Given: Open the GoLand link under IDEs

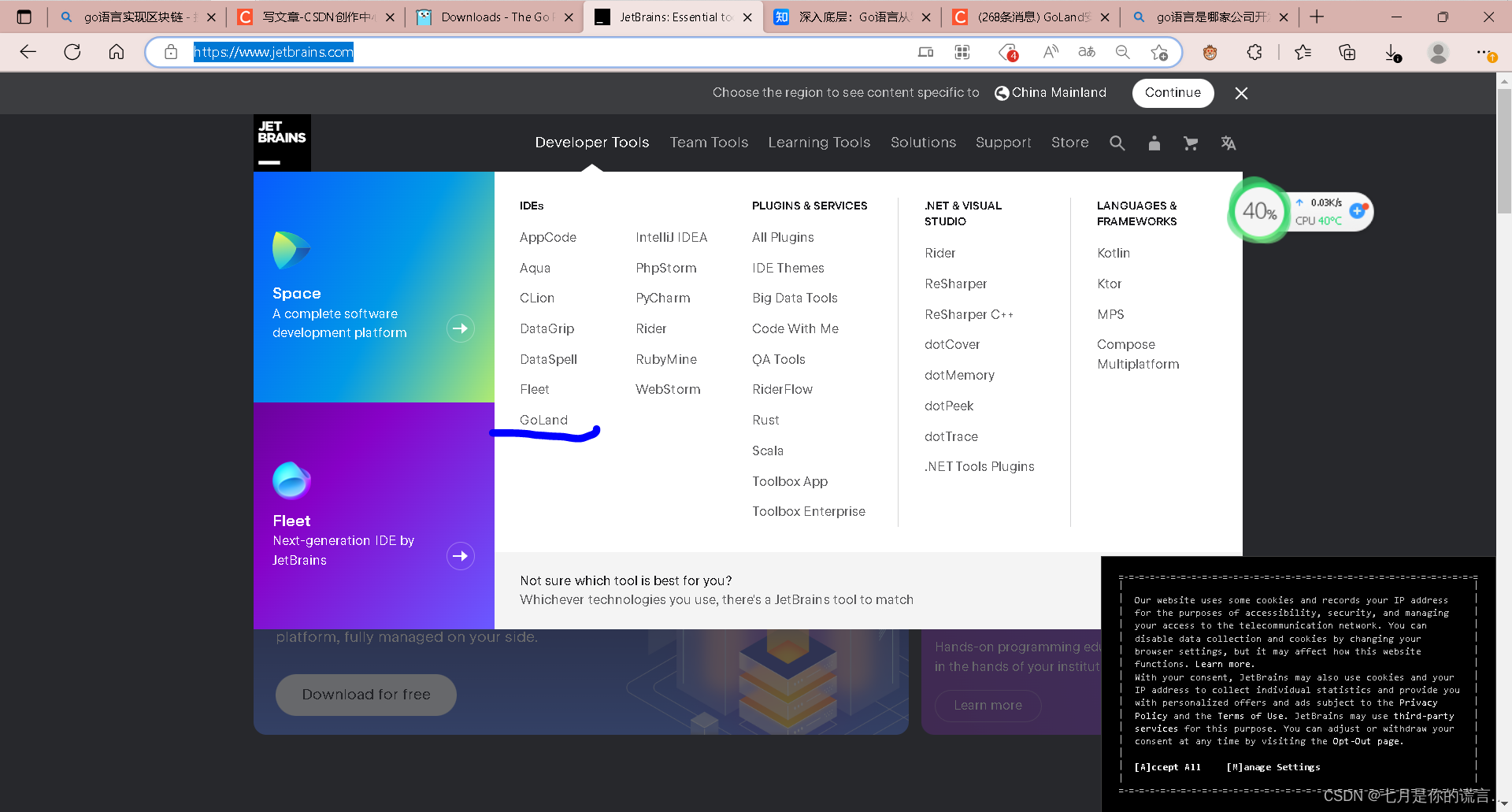Looking at the screenshot, I should point(543,420).
